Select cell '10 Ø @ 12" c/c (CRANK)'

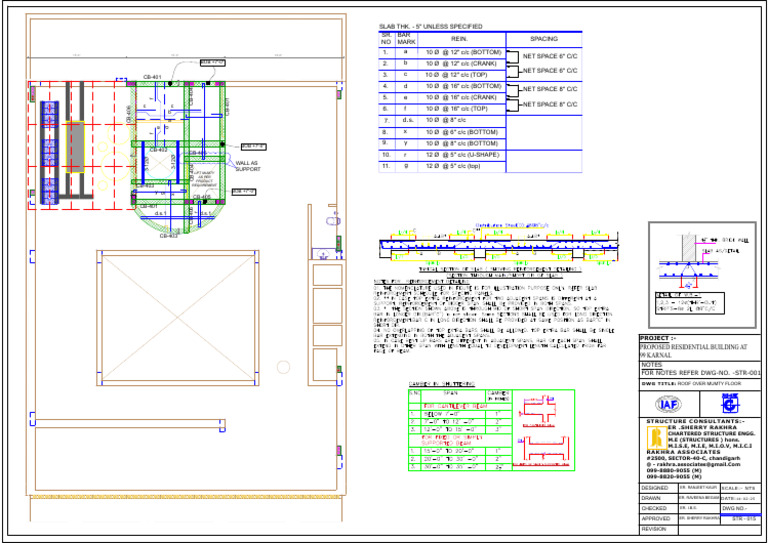pyautogui.click(x=461, y=64)
